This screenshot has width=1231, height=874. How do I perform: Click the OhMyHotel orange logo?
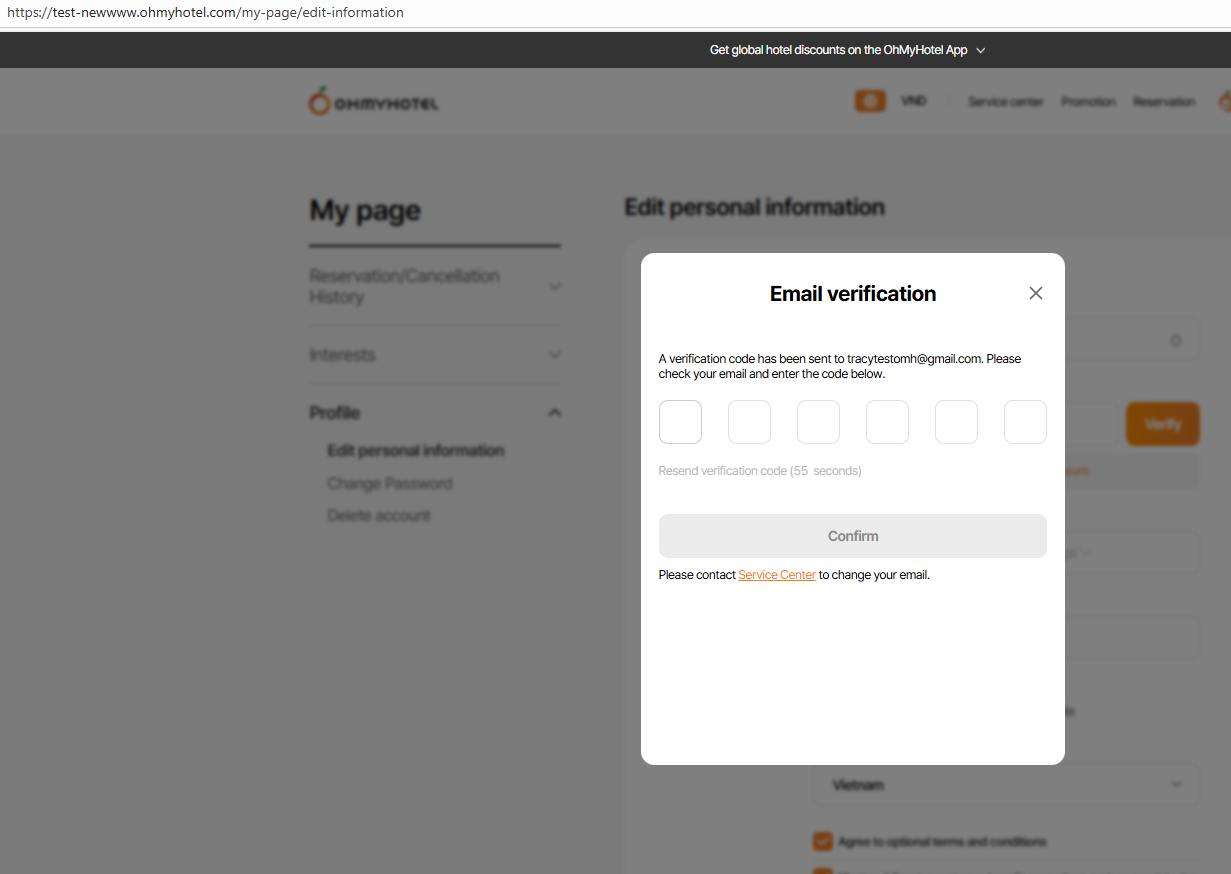(x=319, y=101)
